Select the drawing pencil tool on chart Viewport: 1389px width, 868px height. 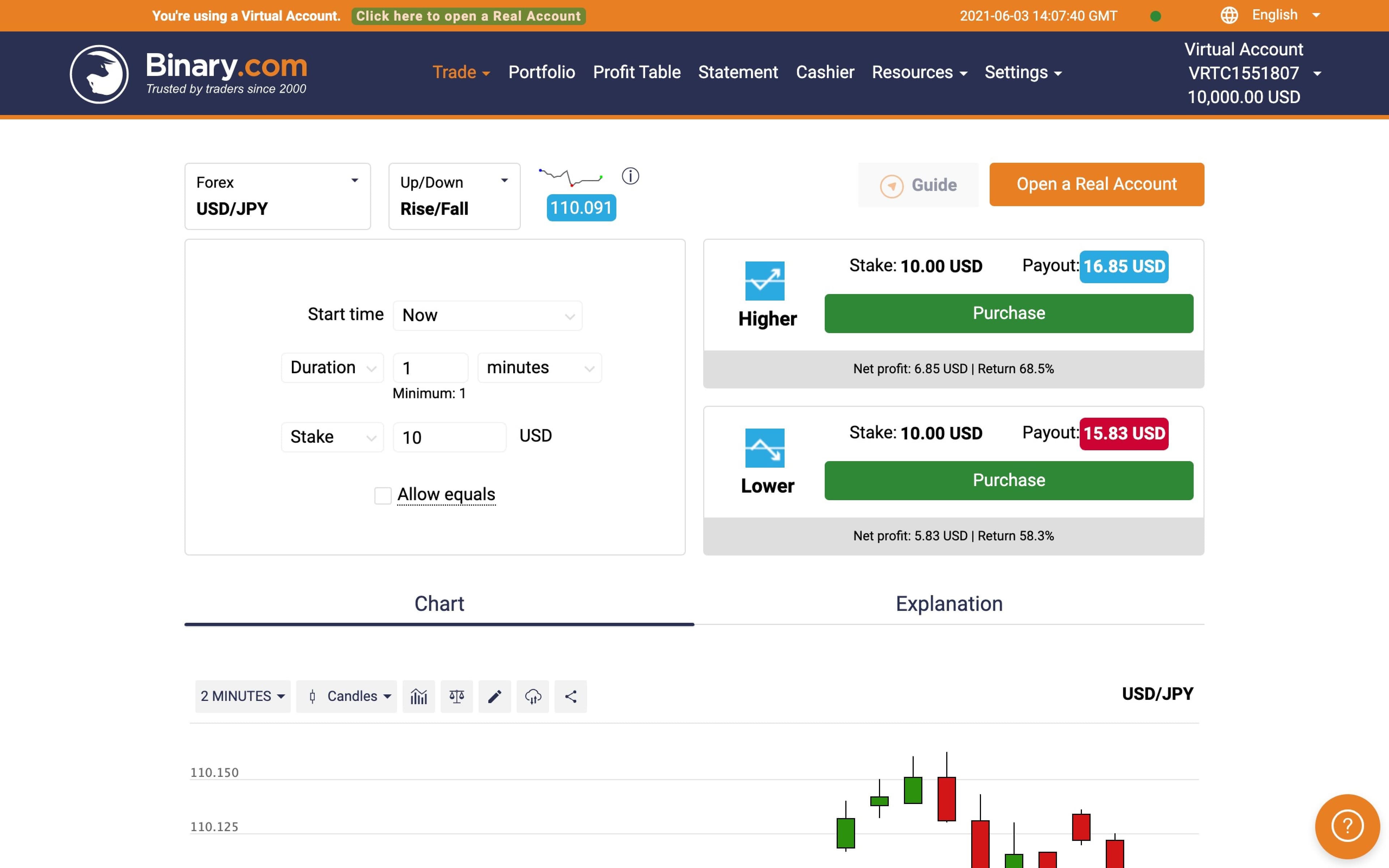[494, 696]
